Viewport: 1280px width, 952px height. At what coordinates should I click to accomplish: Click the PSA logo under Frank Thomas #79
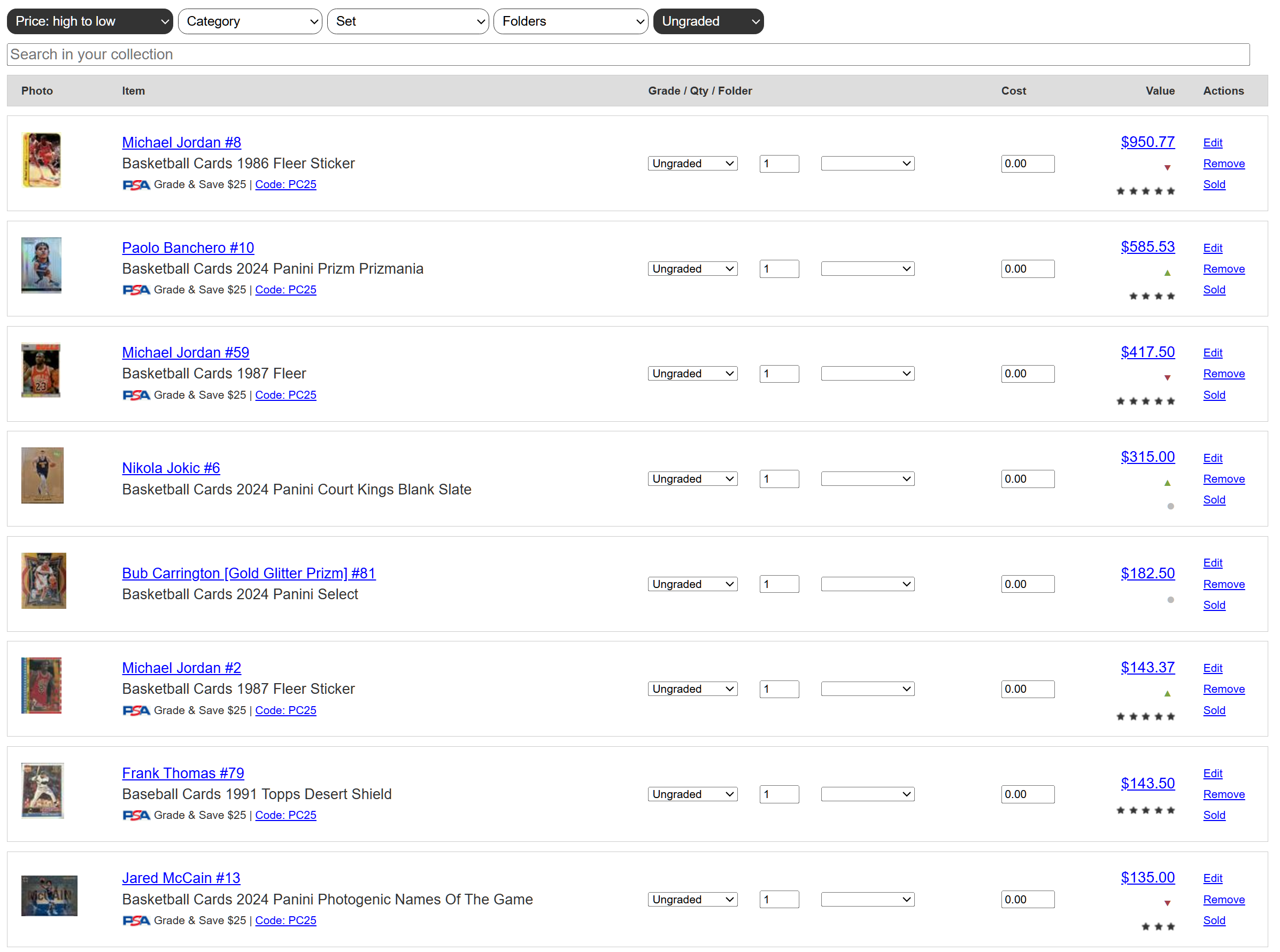coord(136,816)
